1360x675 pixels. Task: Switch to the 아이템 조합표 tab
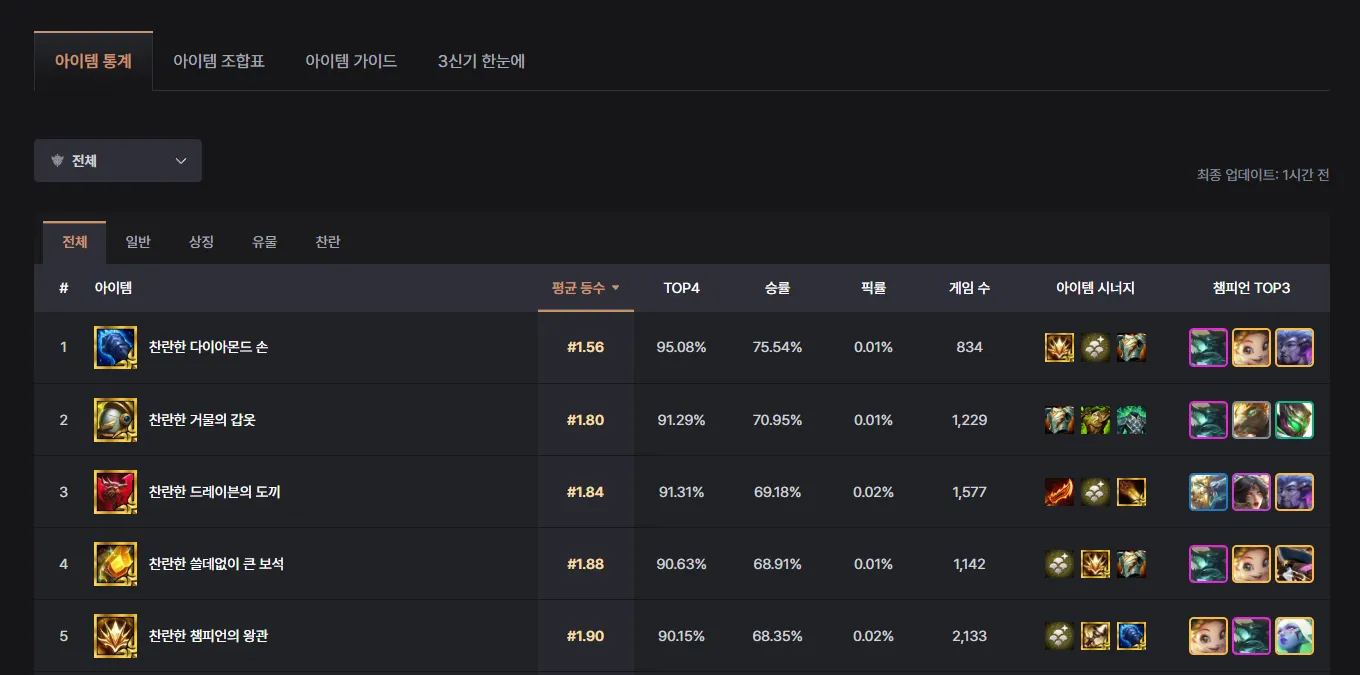click(x=219, y=61)
